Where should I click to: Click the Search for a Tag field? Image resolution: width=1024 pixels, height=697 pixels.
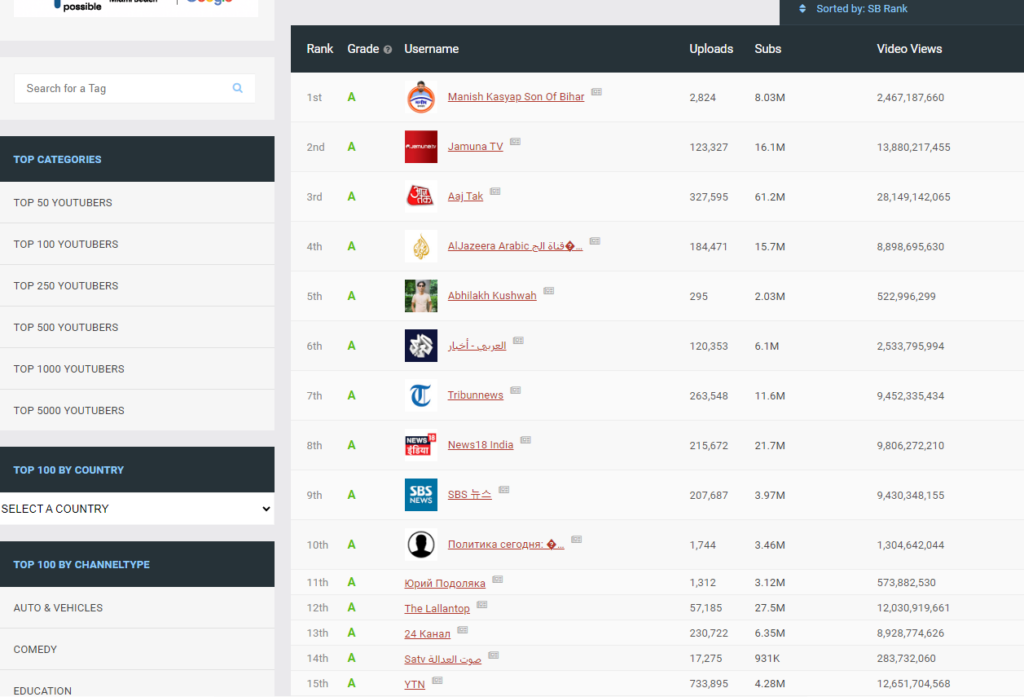(x=135, y=88)
